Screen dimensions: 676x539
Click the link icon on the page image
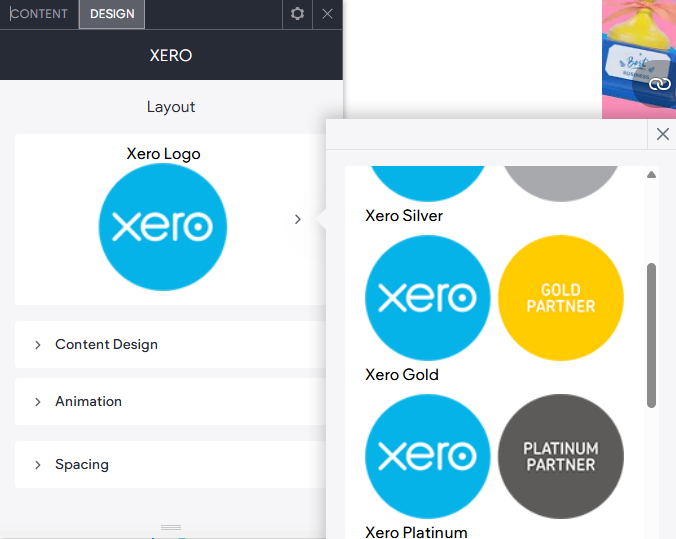click(659, 84)
